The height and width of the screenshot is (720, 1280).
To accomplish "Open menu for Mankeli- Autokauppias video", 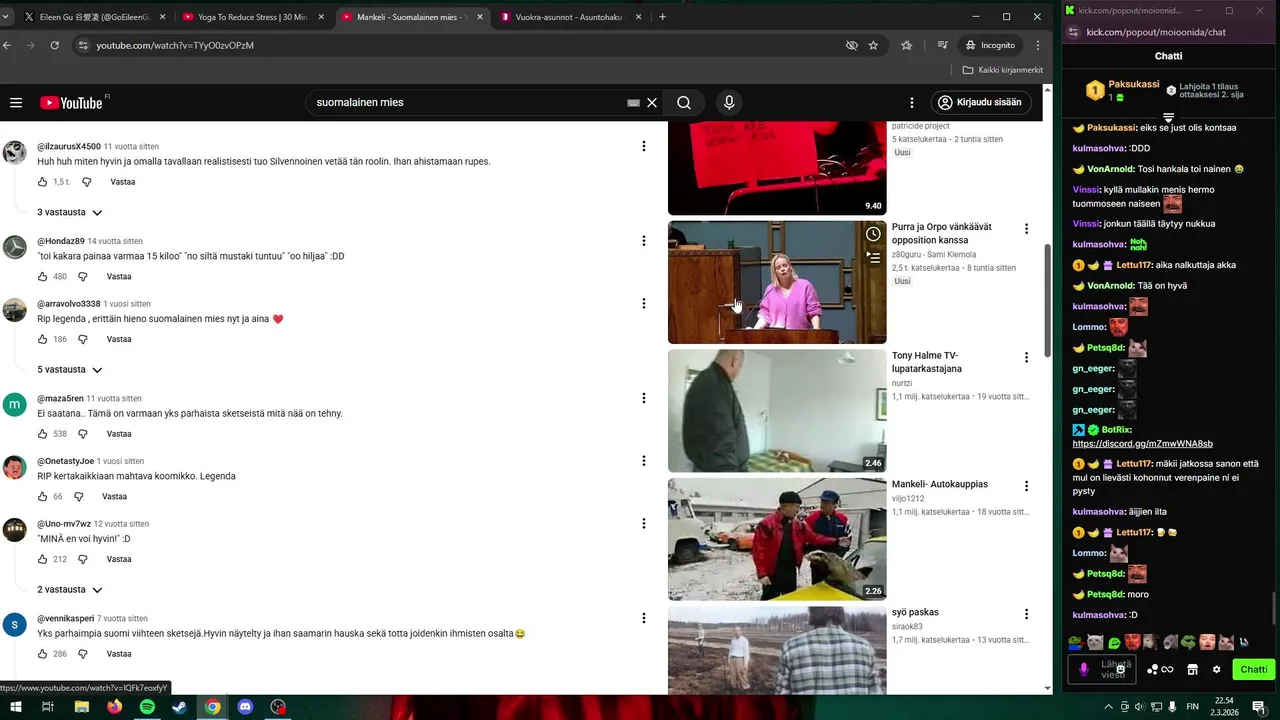I will (x=1026, y=486).
